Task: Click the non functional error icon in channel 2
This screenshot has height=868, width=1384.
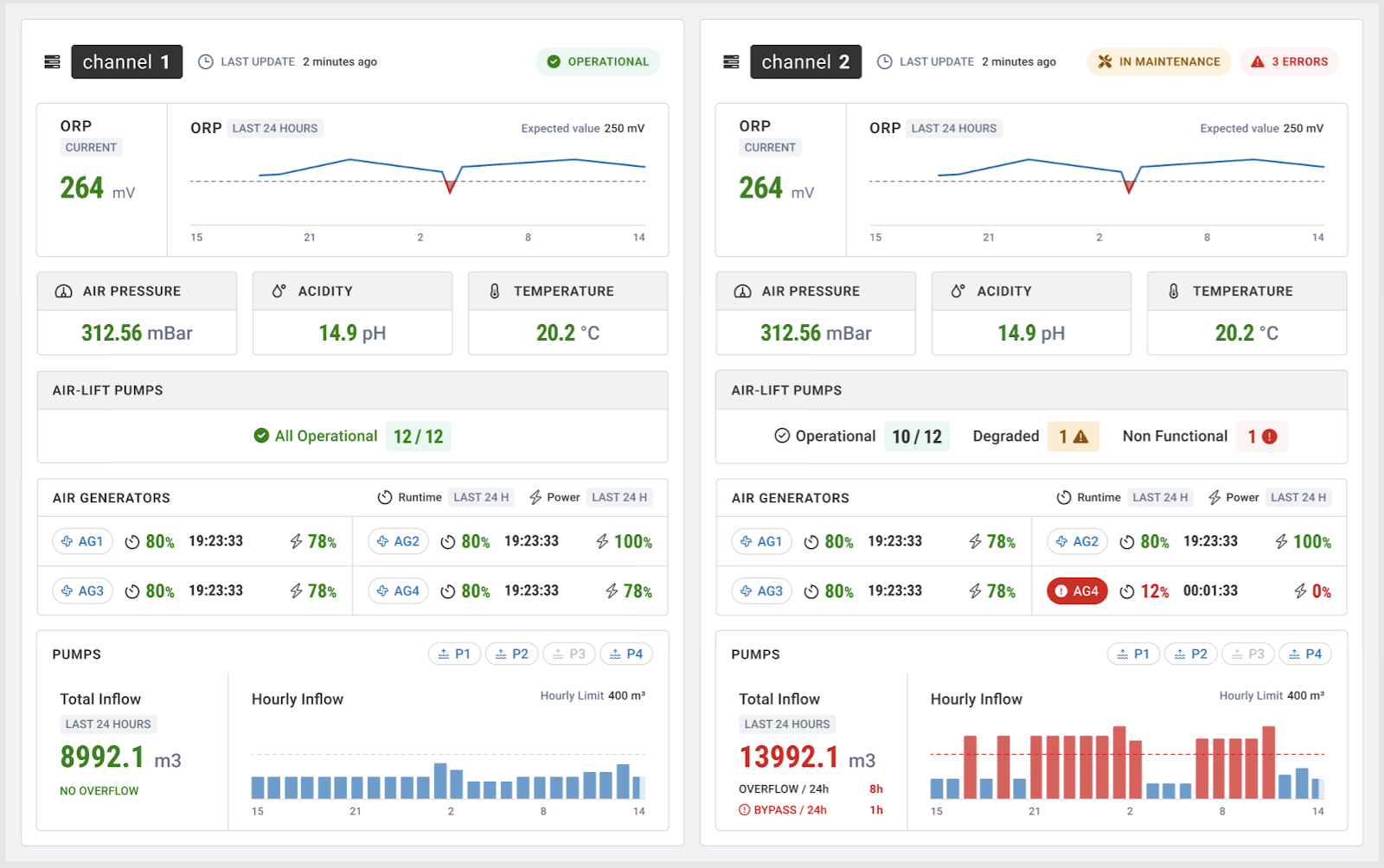Action: [1269, 437]
